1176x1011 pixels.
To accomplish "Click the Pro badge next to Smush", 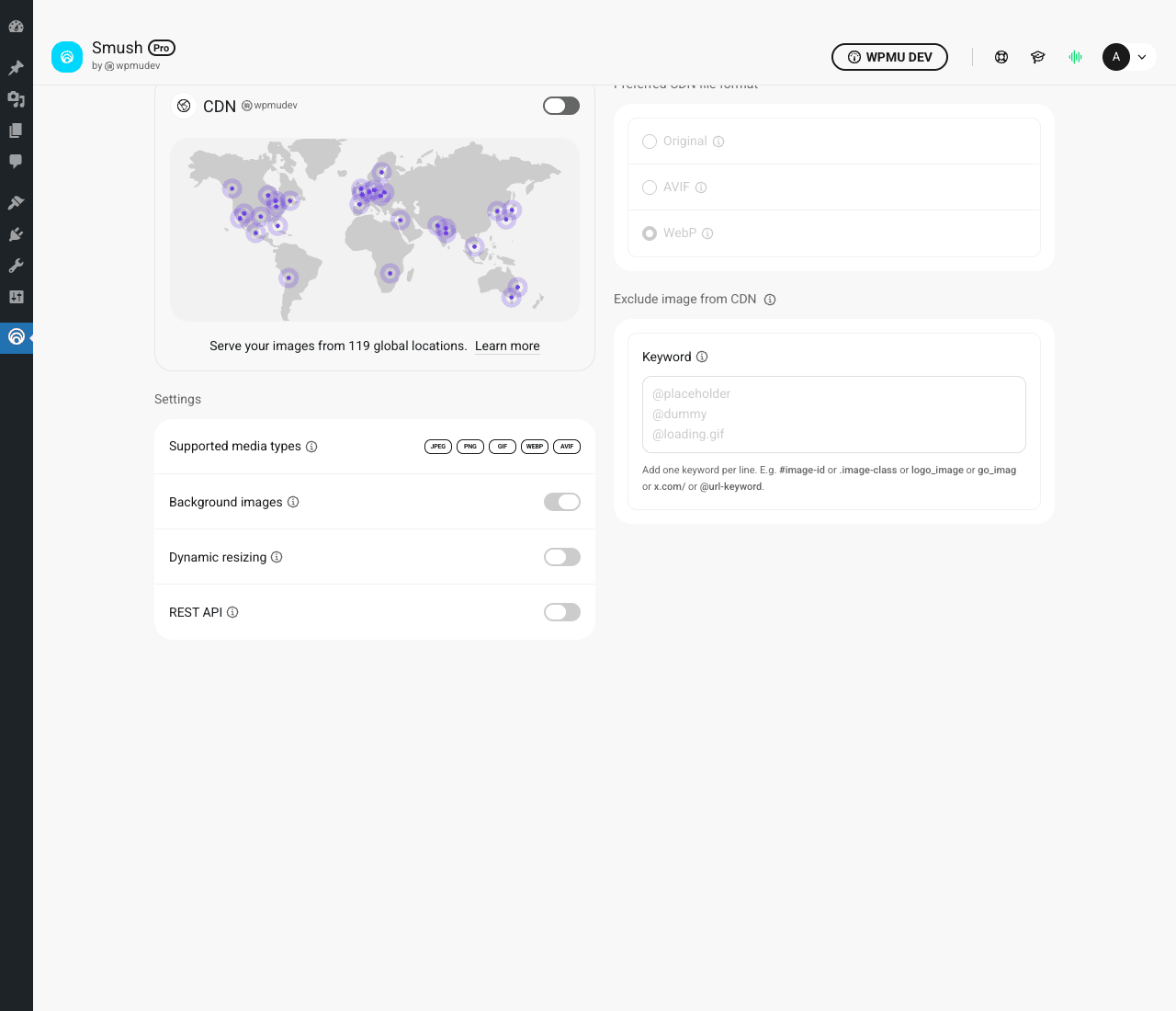I will pos(162,48).
